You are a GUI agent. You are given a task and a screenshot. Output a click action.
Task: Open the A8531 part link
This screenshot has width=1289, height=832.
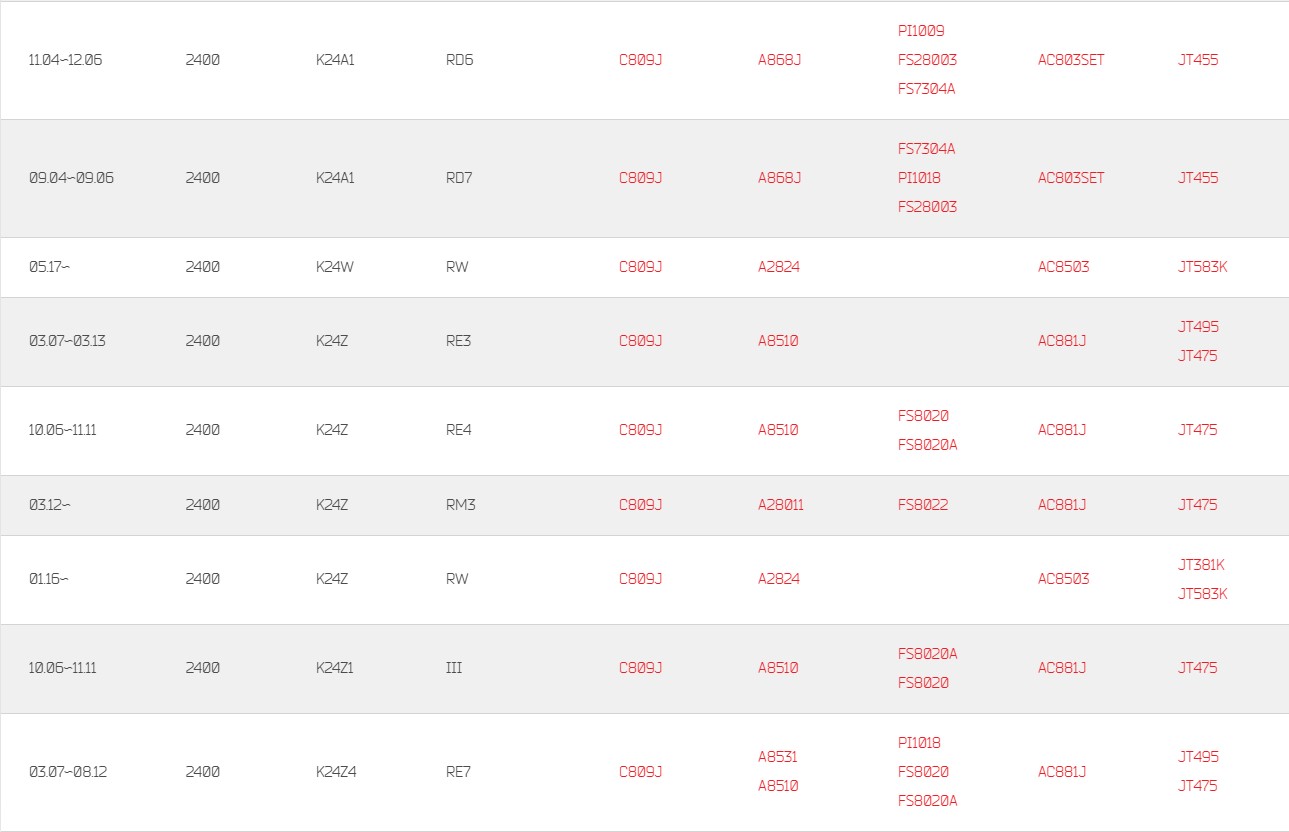click(x=777, y=757)
